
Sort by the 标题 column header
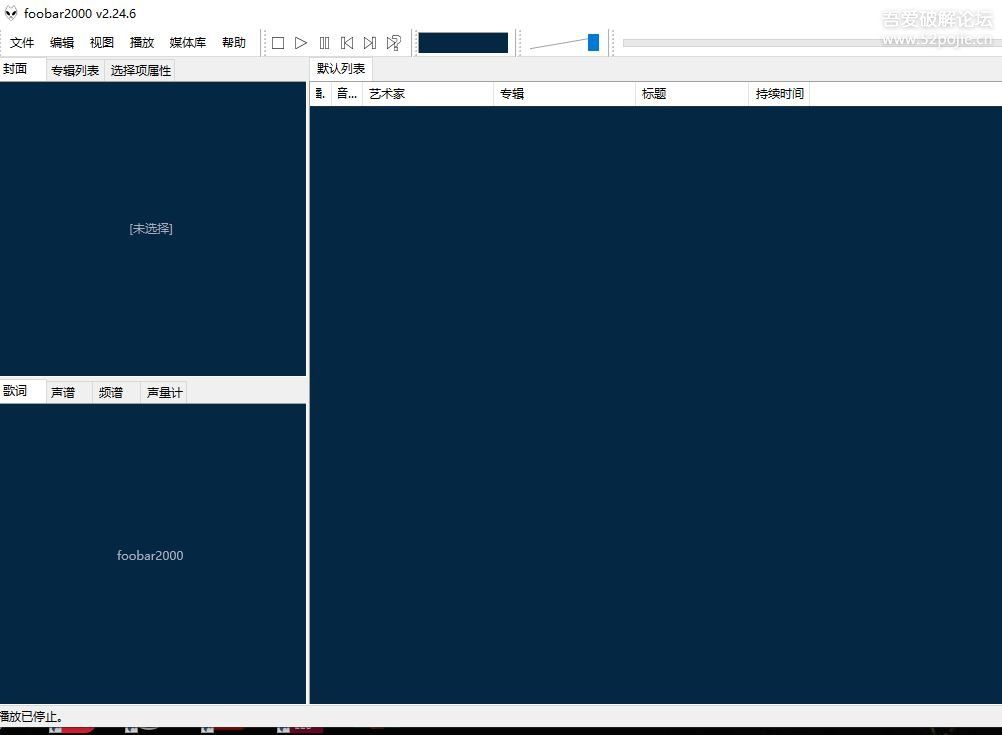(x=691, y=94)
